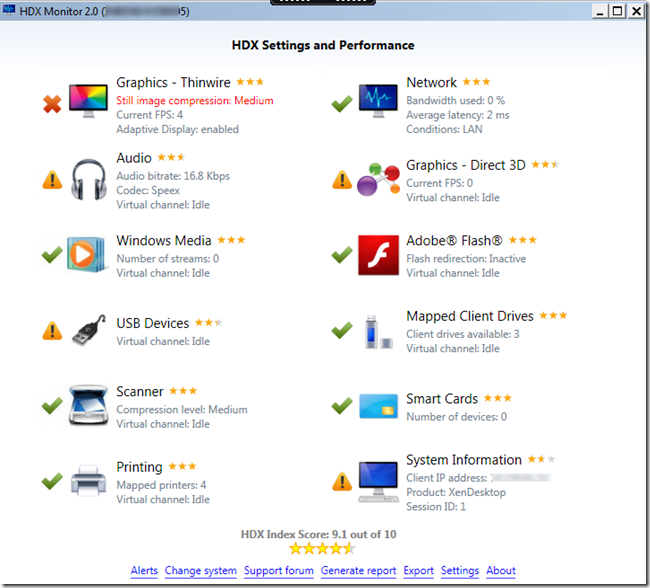Screen dimensions: 650x588
Task: Open the About link
Action: point(501,571)
